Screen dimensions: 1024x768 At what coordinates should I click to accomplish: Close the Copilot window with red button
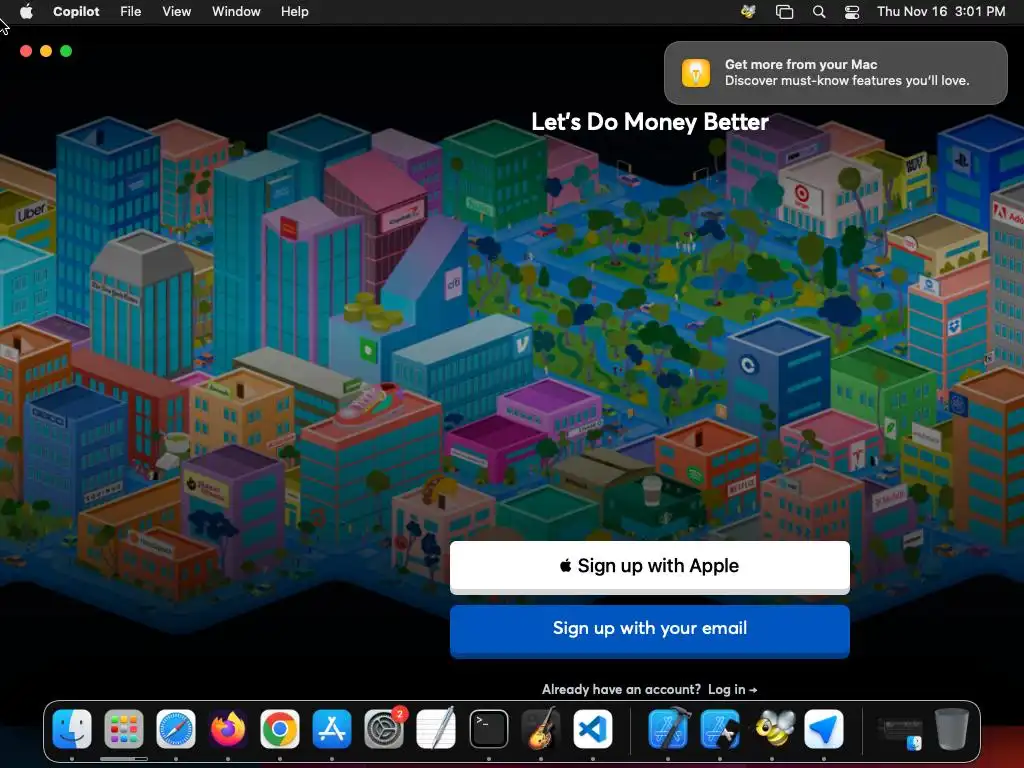tap(26, 51)
